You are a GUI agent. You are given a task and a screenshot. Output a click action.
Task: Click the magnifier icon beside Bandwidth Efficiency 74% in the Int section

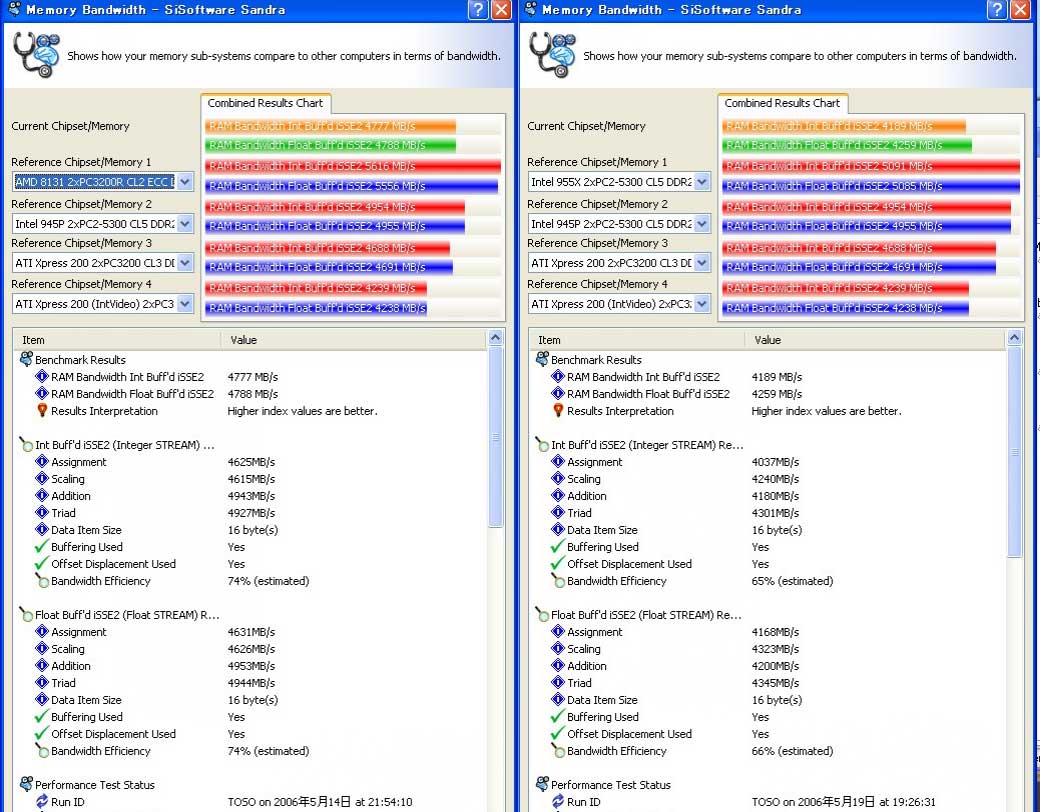pyautogui.click(x=42, y=580)
